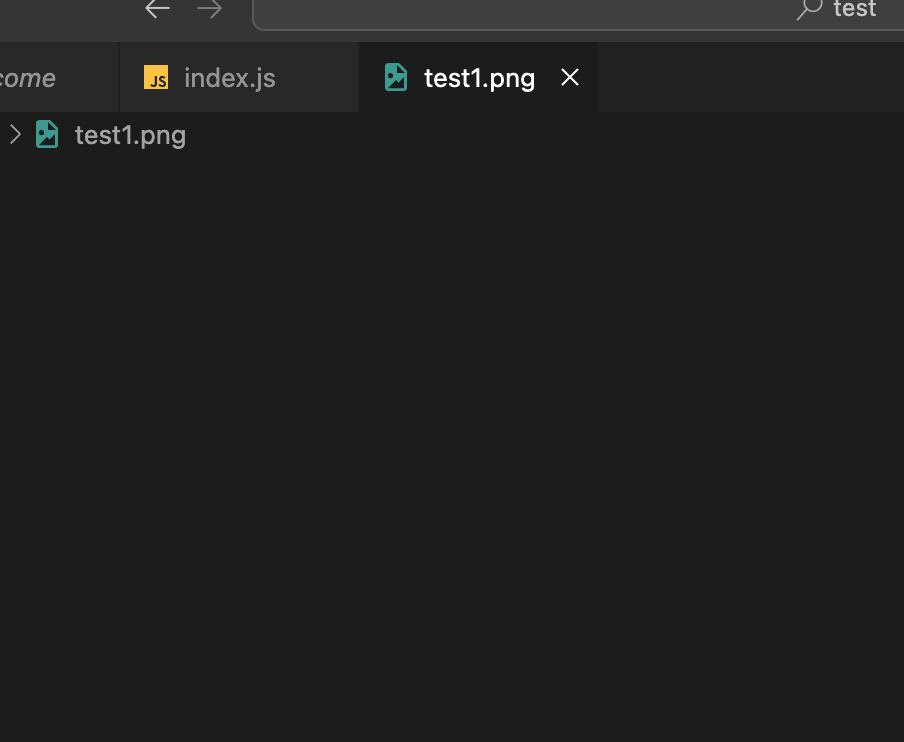This screenshot has height=742, width=904.
Task: Expand the breadcrumb chevron before test1.png
Action: click(x=15, y=134)
